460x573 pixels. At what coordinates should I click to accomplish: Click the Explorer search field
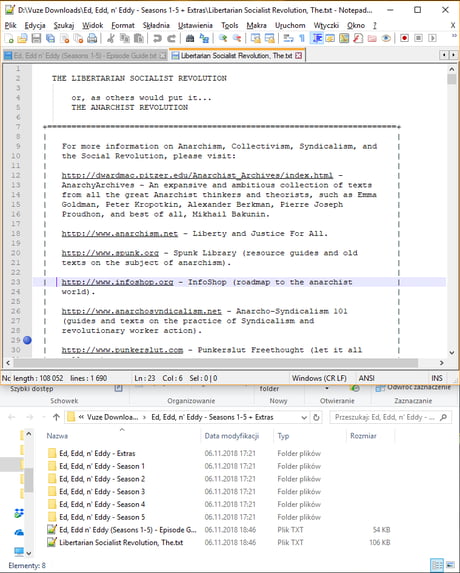[x=391, y=417]
